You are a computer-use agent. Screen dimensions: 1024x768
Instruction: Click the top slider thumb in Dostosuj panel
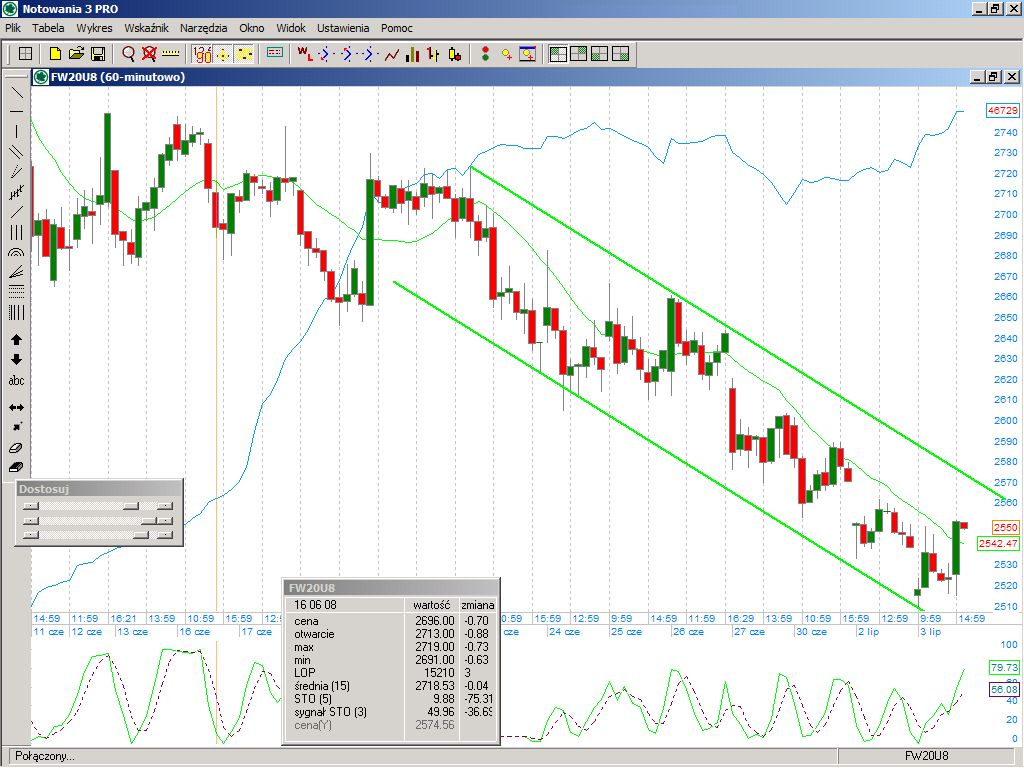point(130,506)
